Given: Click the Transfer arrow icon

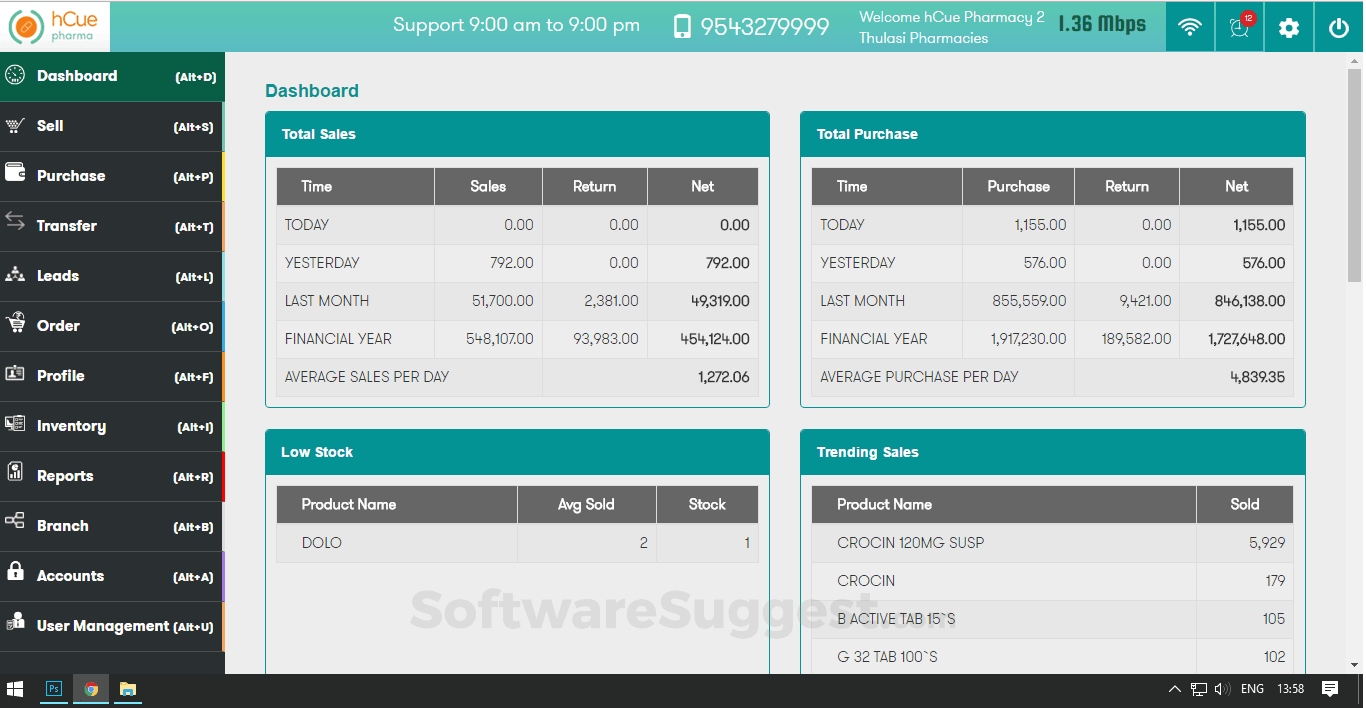Looking at the screenshot, I should point(14,226).
